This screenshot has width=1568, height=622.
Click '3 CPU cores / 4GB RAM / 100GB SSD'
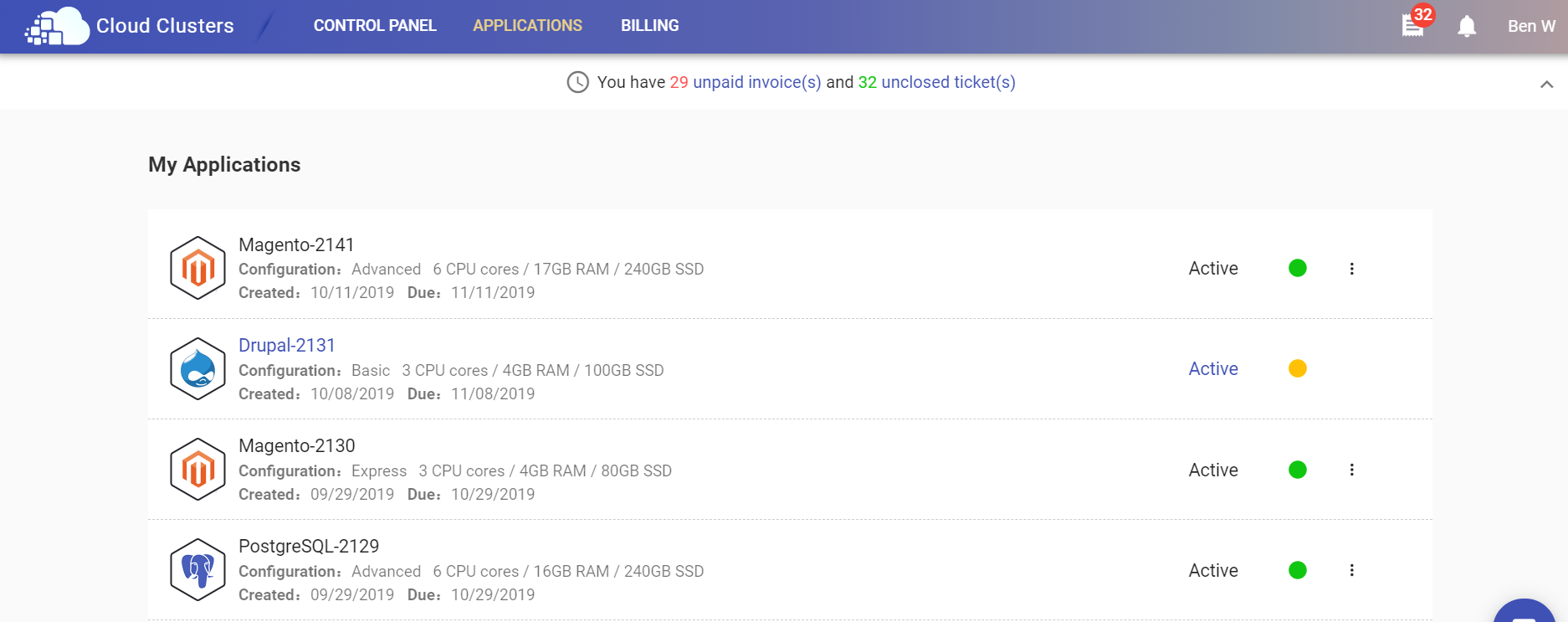(x=533, y=370)
